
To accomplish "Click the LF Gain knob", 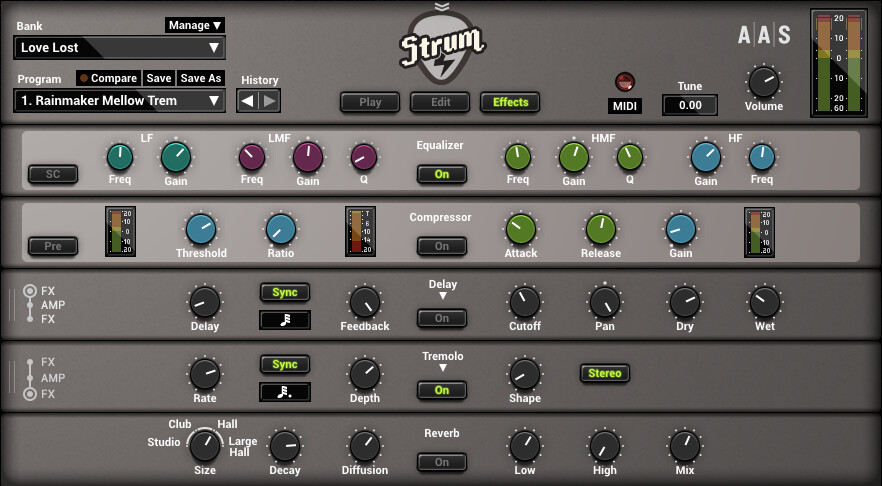I will [x=176, y=156].
